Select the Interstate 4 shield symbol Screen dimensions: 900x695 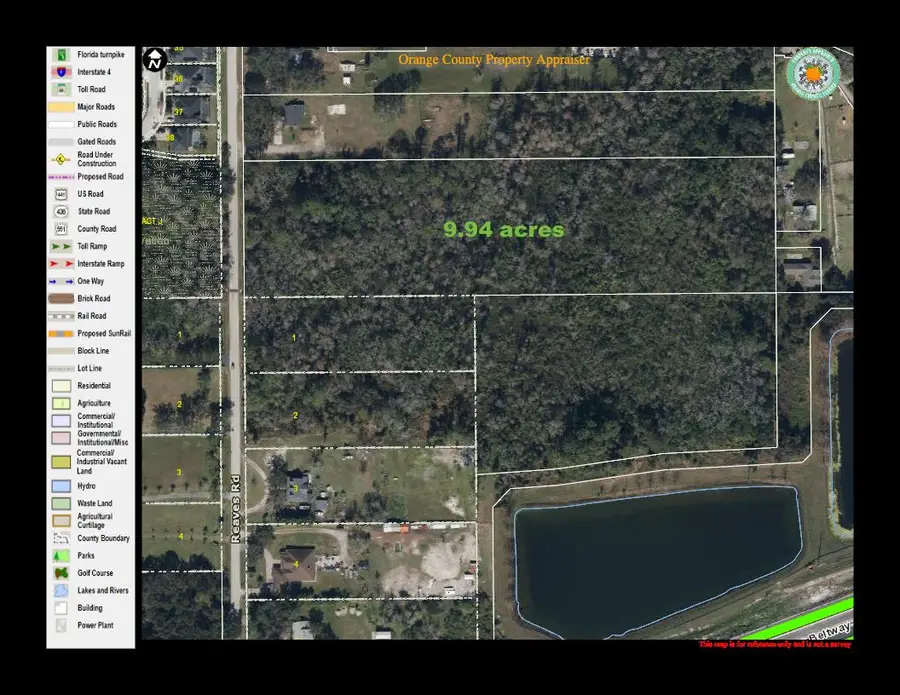(x=60, y=71)
